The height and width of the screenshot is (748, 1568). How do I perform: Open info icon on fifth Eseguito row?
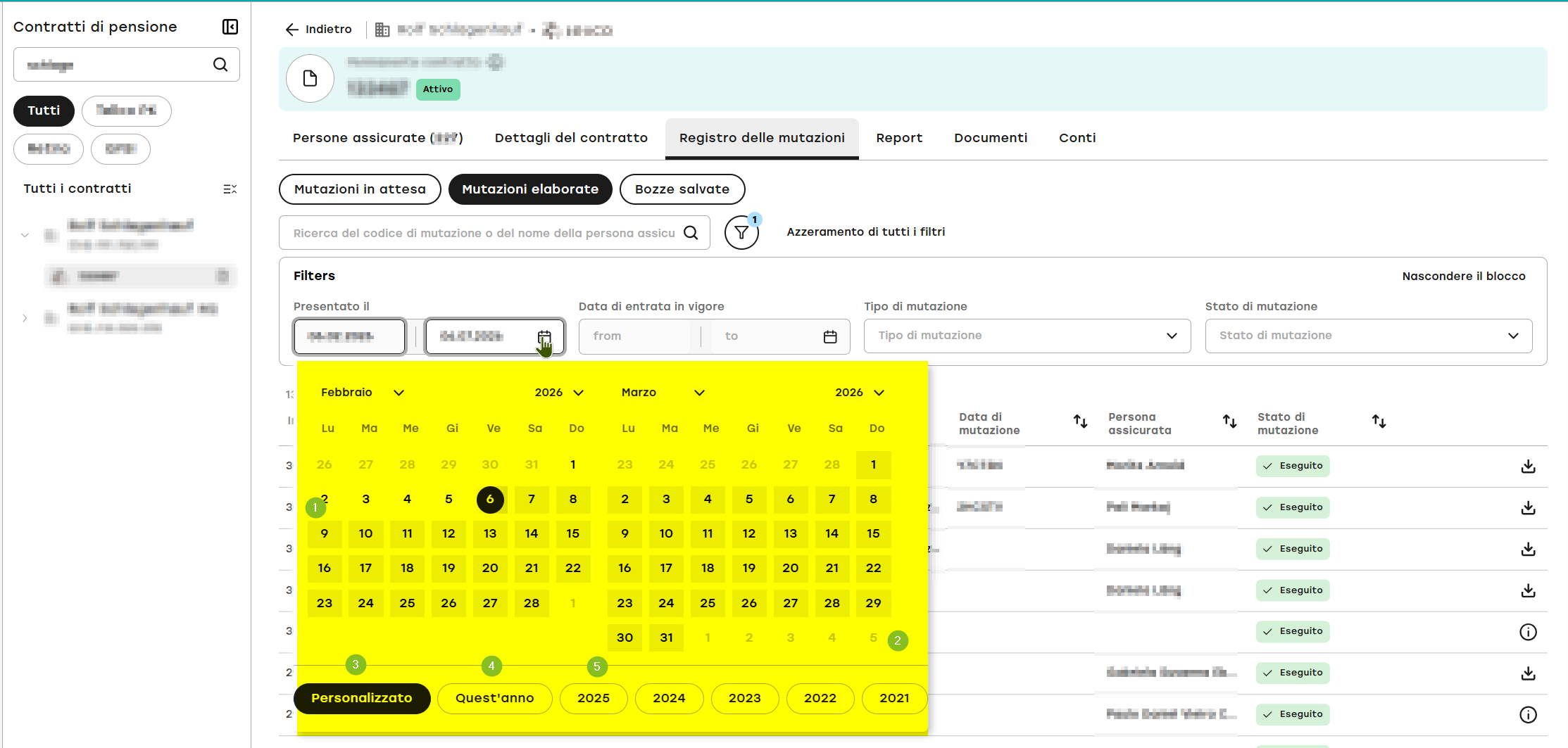point(1528,633)
